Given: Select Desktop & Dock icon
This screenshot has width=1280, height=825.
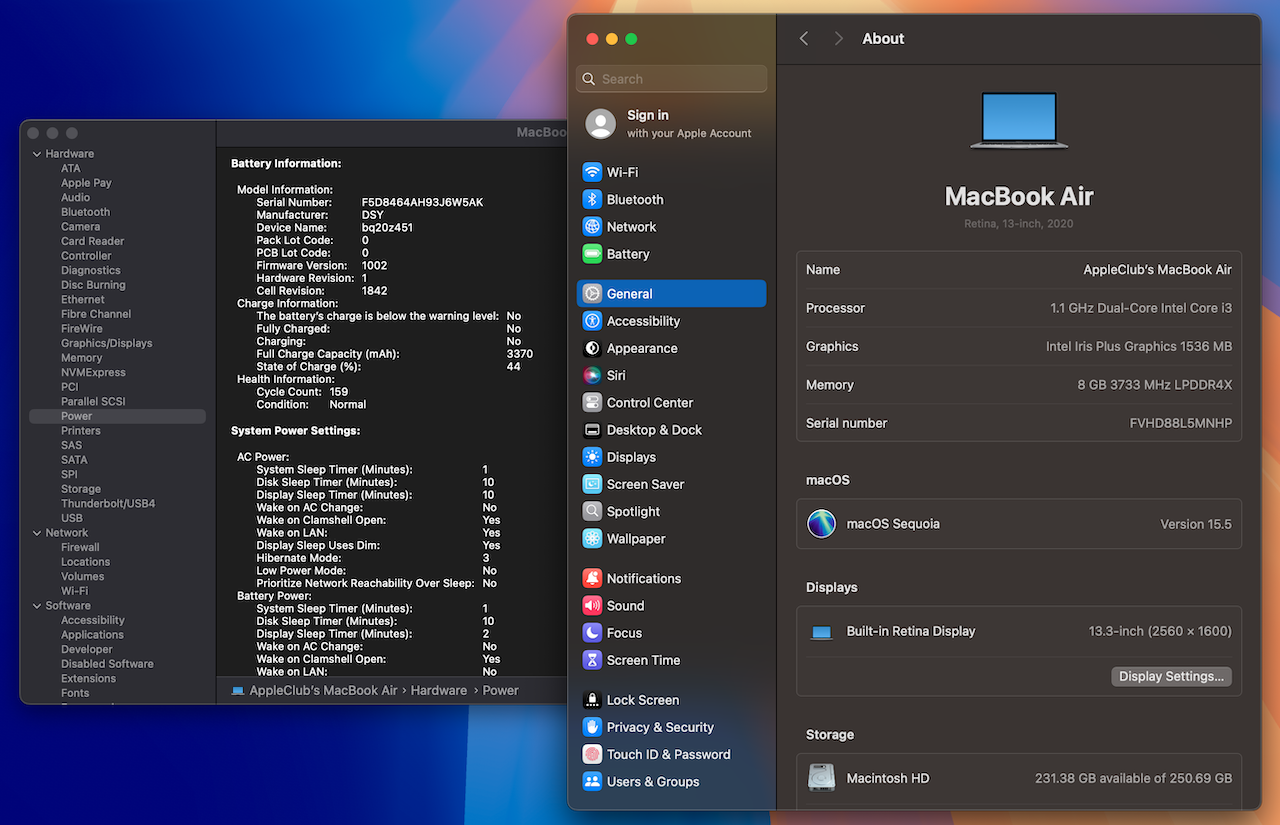Looking at the screenshot, I should coord(592,430).
